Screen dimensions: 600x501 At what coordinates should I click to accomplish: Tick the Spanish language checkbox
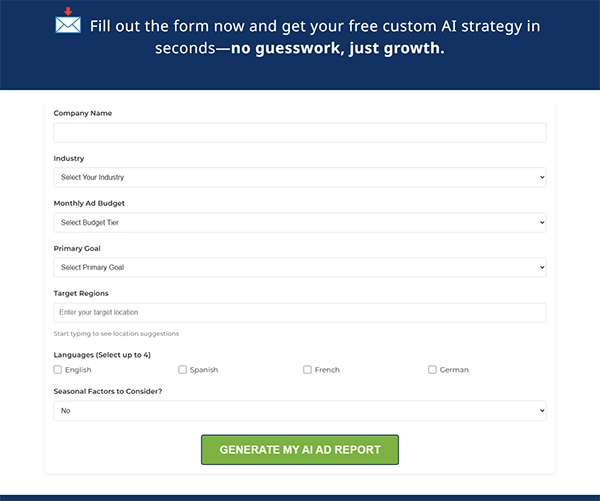tap(183, 370)
